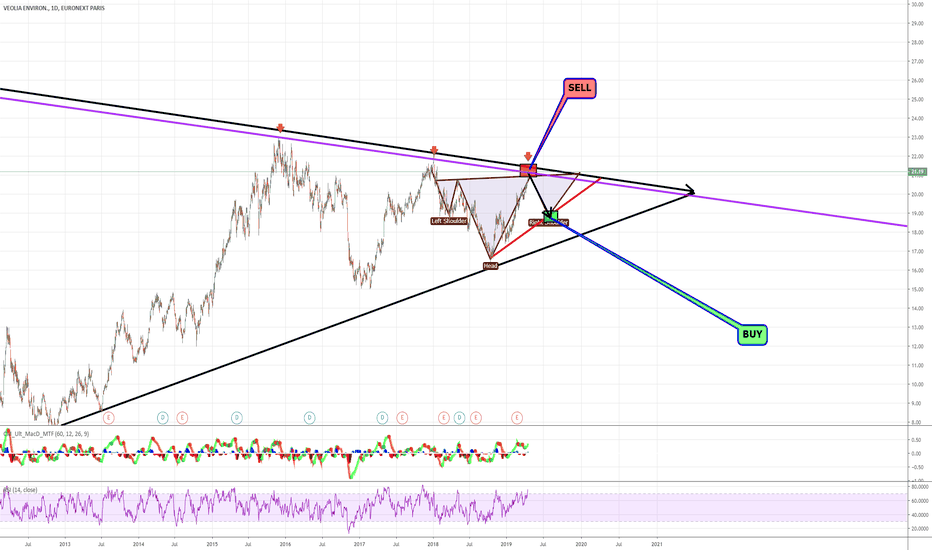Image resolution: width=932 pixels, height=550 pixels.
Task: Click the red sell-zone square on the trendline
Action: point(528,170)
